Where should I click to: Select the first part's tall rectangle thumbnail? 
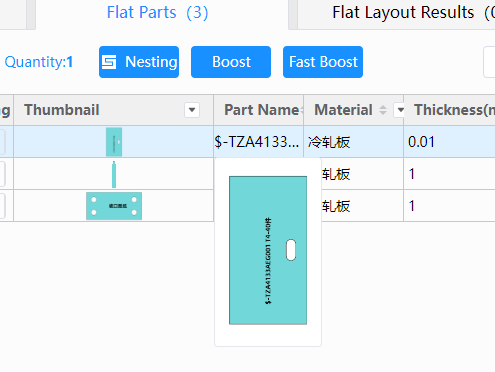coord(114,142)
